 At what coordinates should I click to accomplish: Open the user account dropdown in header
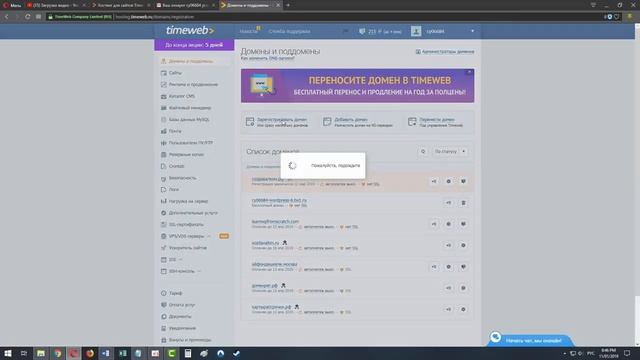coord(472,31)
